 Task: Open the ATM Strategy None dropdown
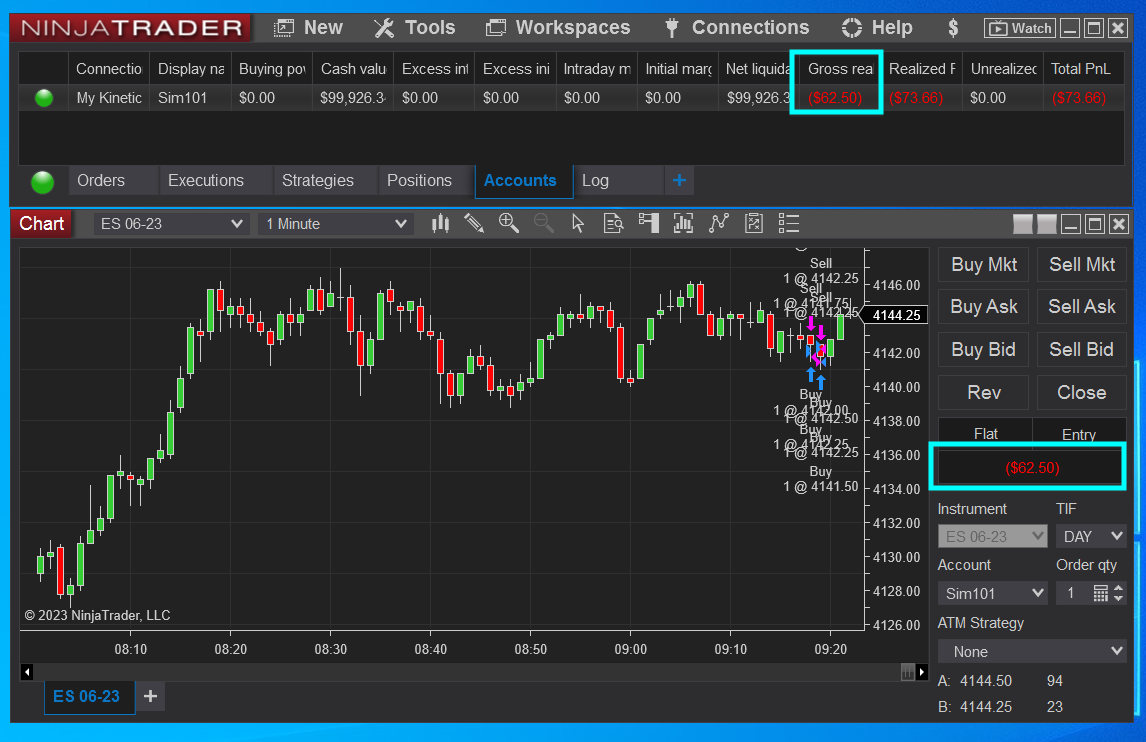pyautogui.click(x=1032, y=651)
